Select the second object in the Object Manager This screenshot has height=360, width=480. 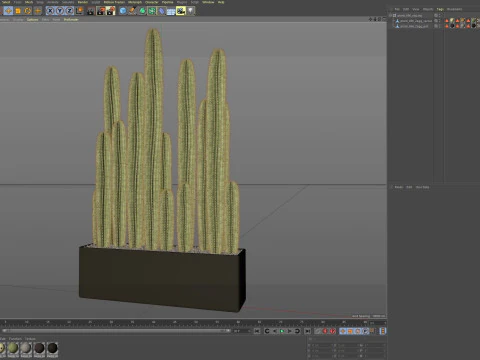416,21
